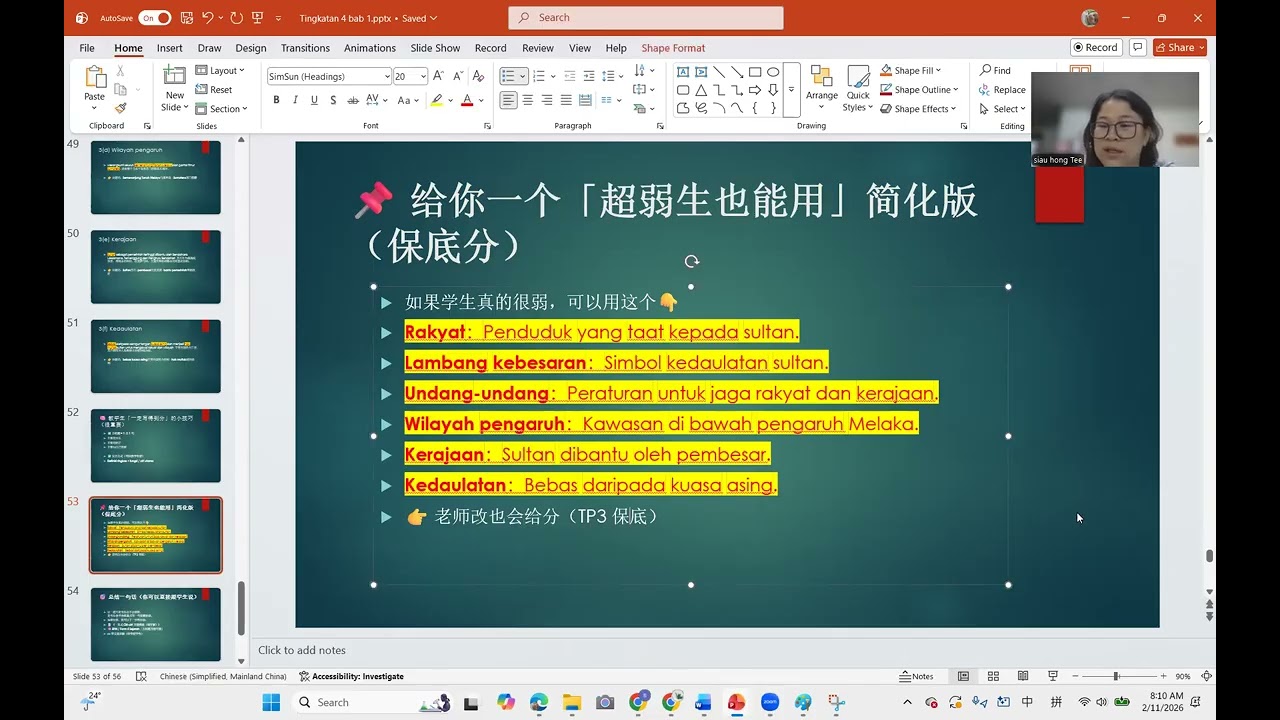Viewport: 1280px width, 720px height.
Task: Select the Isosceles Triangle shape
Action: (x=701, y=90)
